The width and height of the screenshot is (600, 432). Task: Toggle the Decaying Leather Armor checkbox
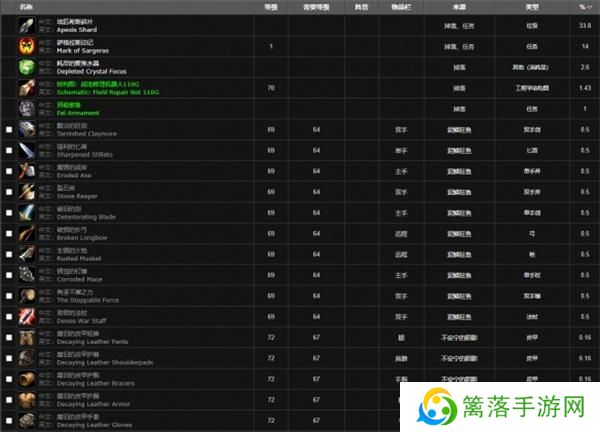(9, 400)
